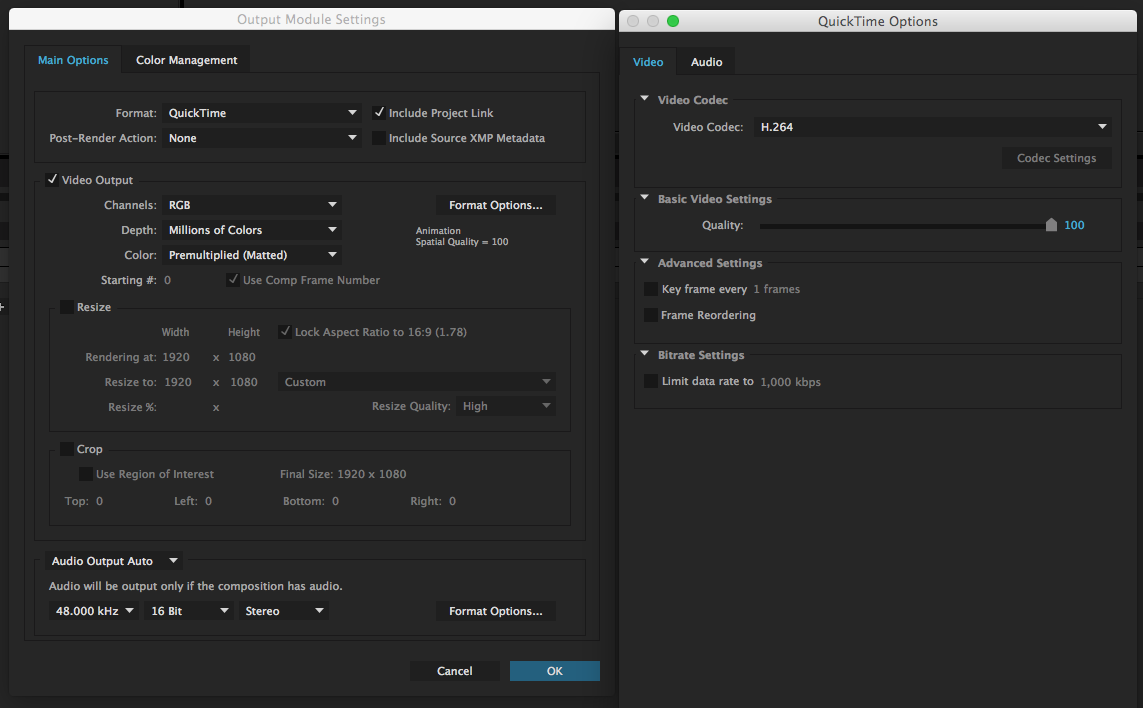Viewport: 1143px width, 708px height.
Task: Click green zoom button of QuickTime Options
Action: point(673,21)
